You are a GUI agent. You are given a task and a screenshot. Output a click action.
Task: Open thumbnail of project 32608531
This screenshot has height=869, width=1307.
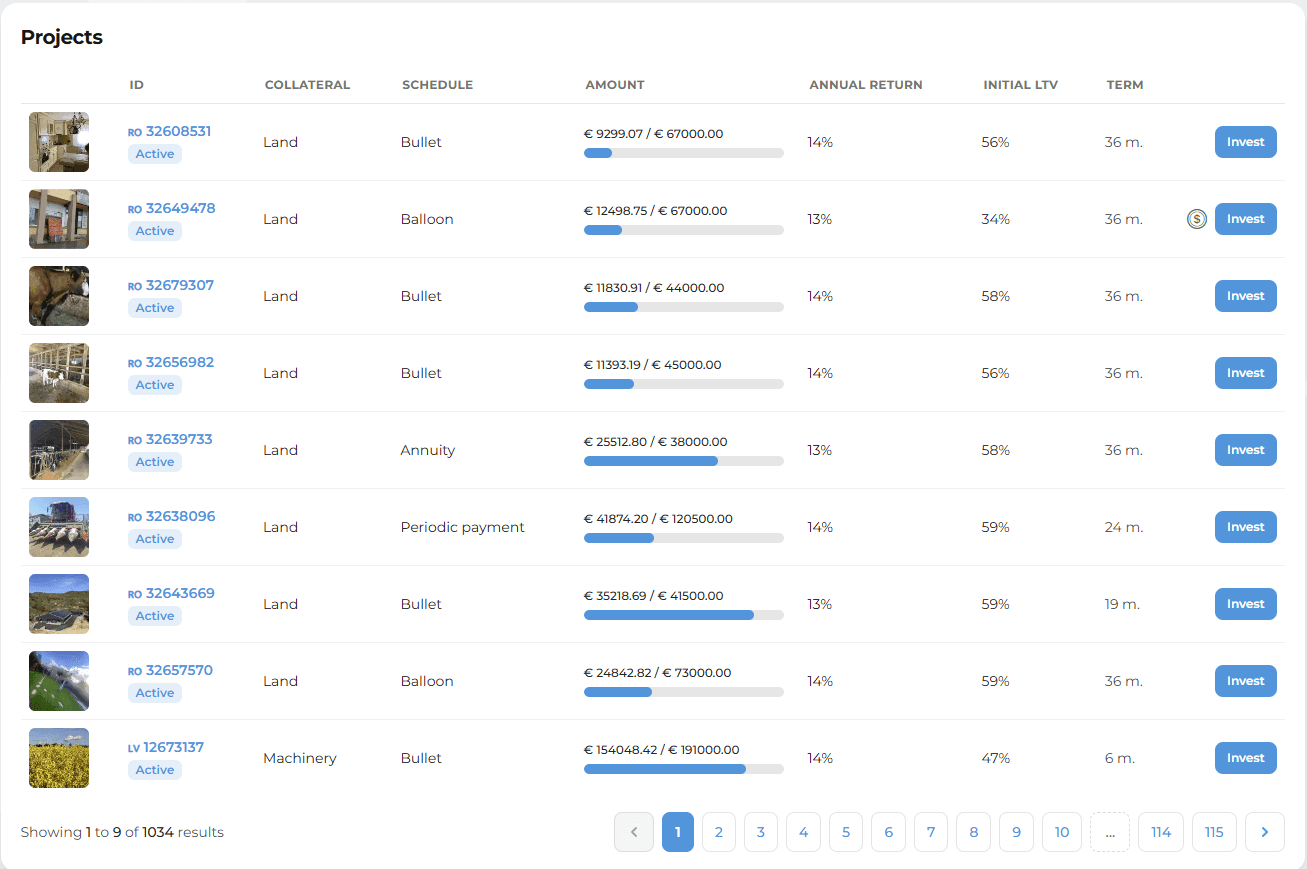[x=59, y=142]
